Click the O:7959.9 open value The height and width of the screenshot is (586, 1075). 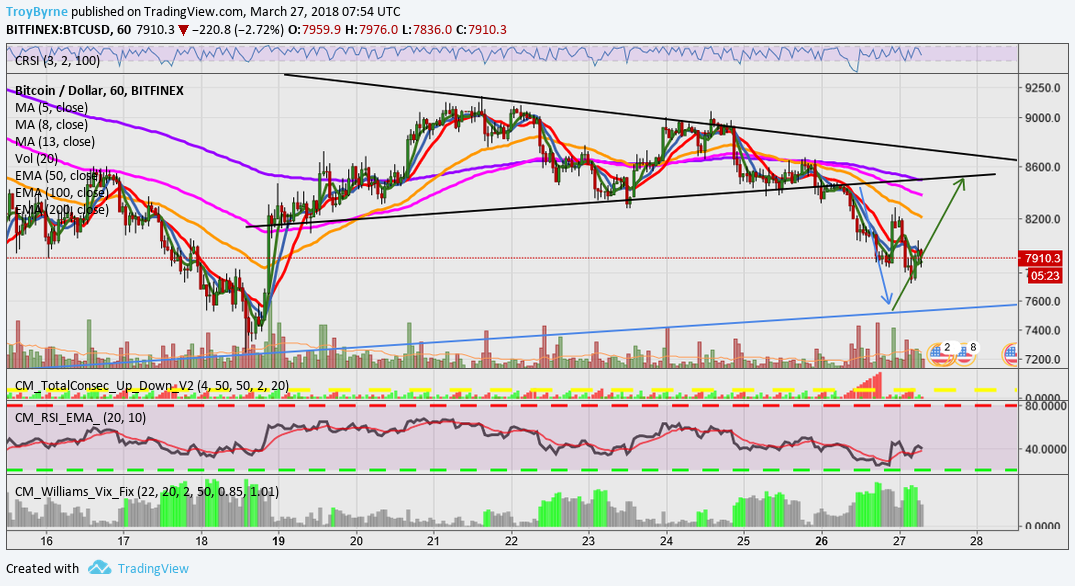[x=314, y=30]
